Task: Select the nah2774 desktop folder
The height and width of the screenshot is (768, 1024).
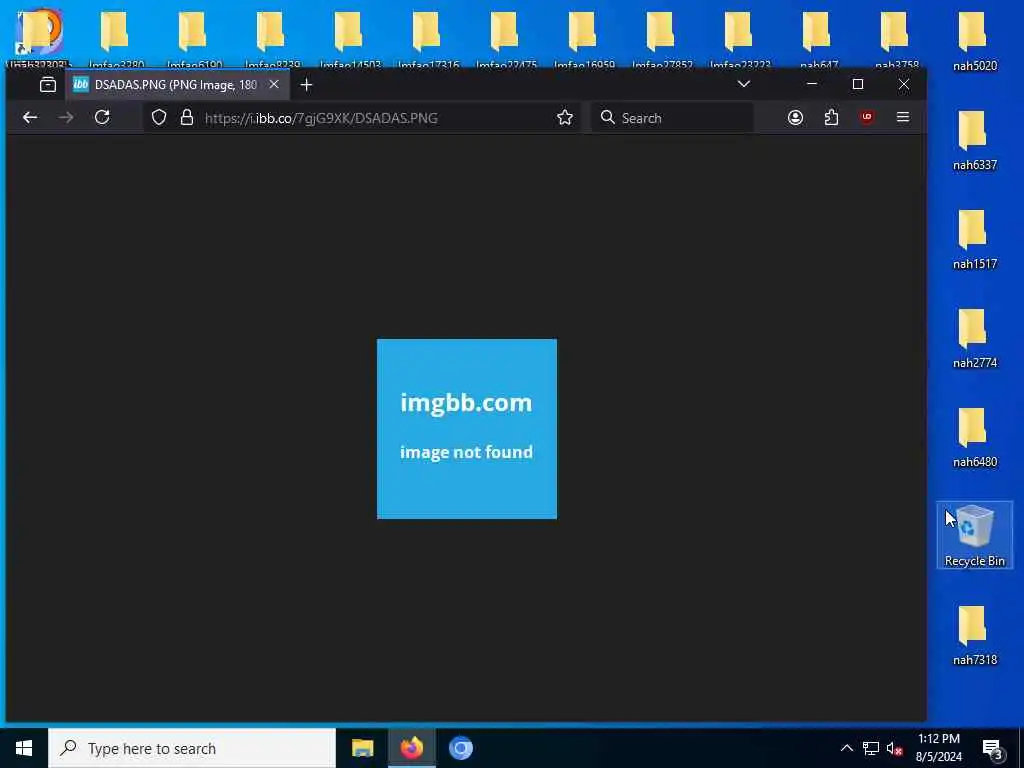Action: [x=974, y=338]
